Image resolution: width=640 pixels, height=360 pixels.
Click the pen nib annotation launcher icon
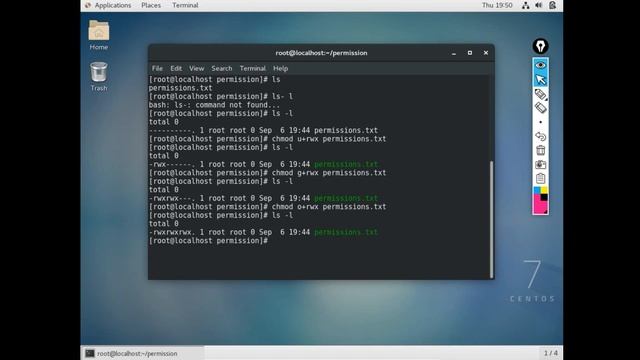[x=540, y=46]
